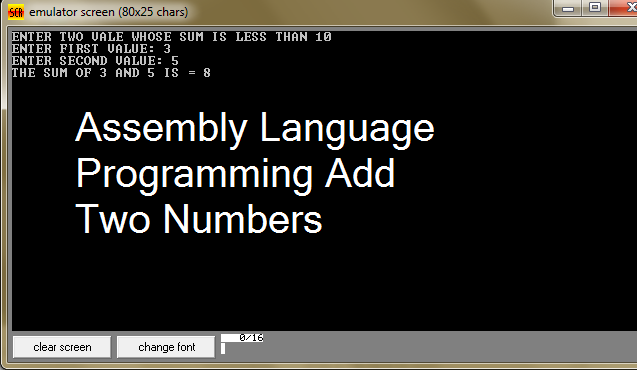Close the emulator screen window
Screen dimensions: 637x370
[624, 8]
